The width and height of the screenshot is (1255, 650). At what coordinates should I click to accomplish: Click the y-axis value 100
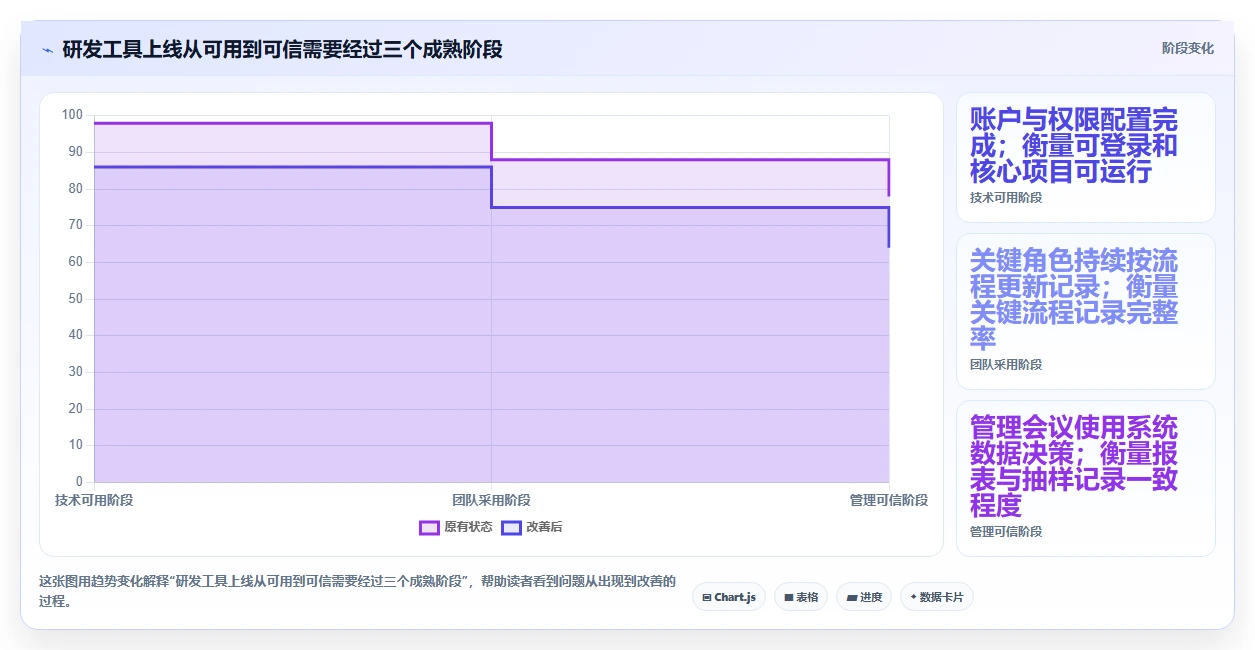click(72, 115)
